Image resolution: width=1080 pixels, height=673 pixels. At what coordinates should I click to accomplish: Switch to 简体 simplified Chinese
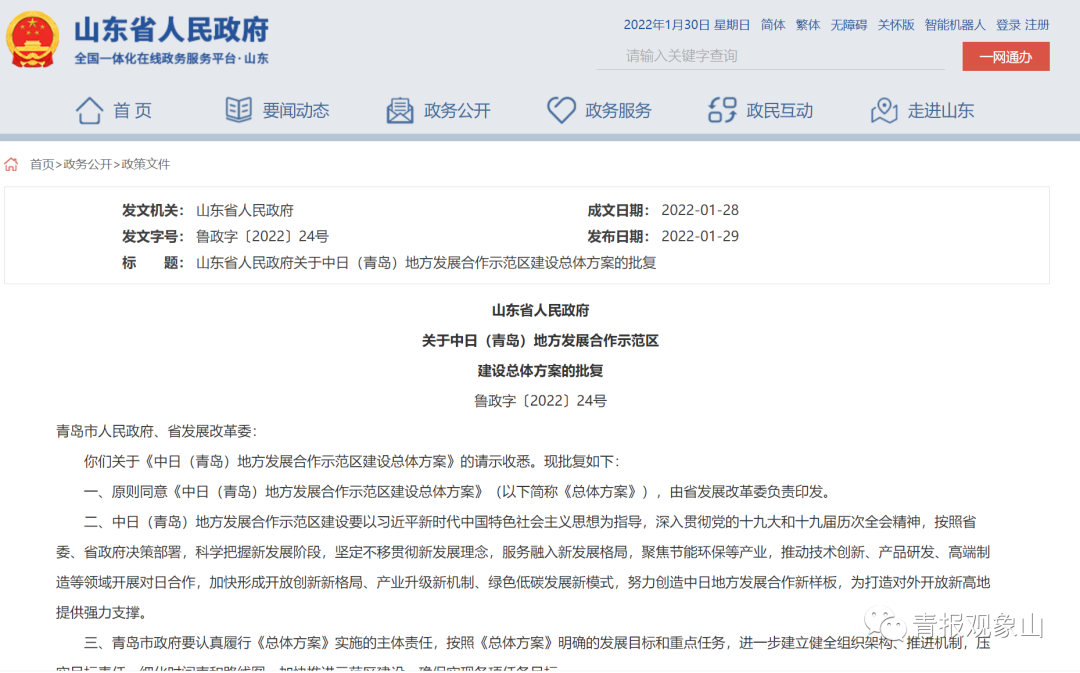(773, 25)
